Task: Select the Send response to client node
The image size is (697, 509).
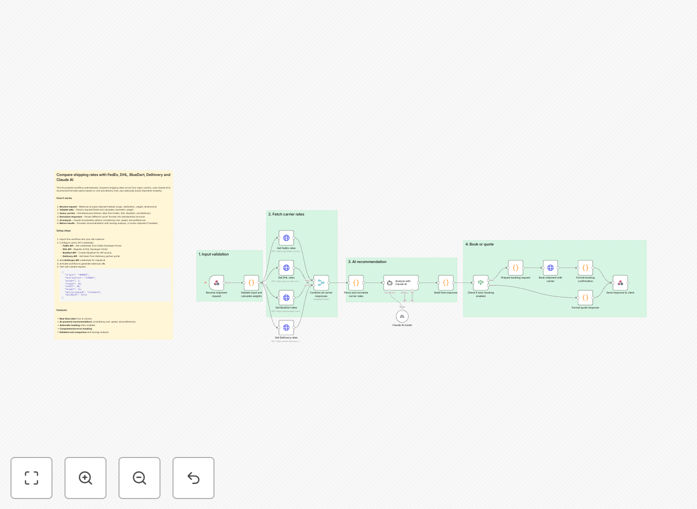Action: click(x=620, y=283)
